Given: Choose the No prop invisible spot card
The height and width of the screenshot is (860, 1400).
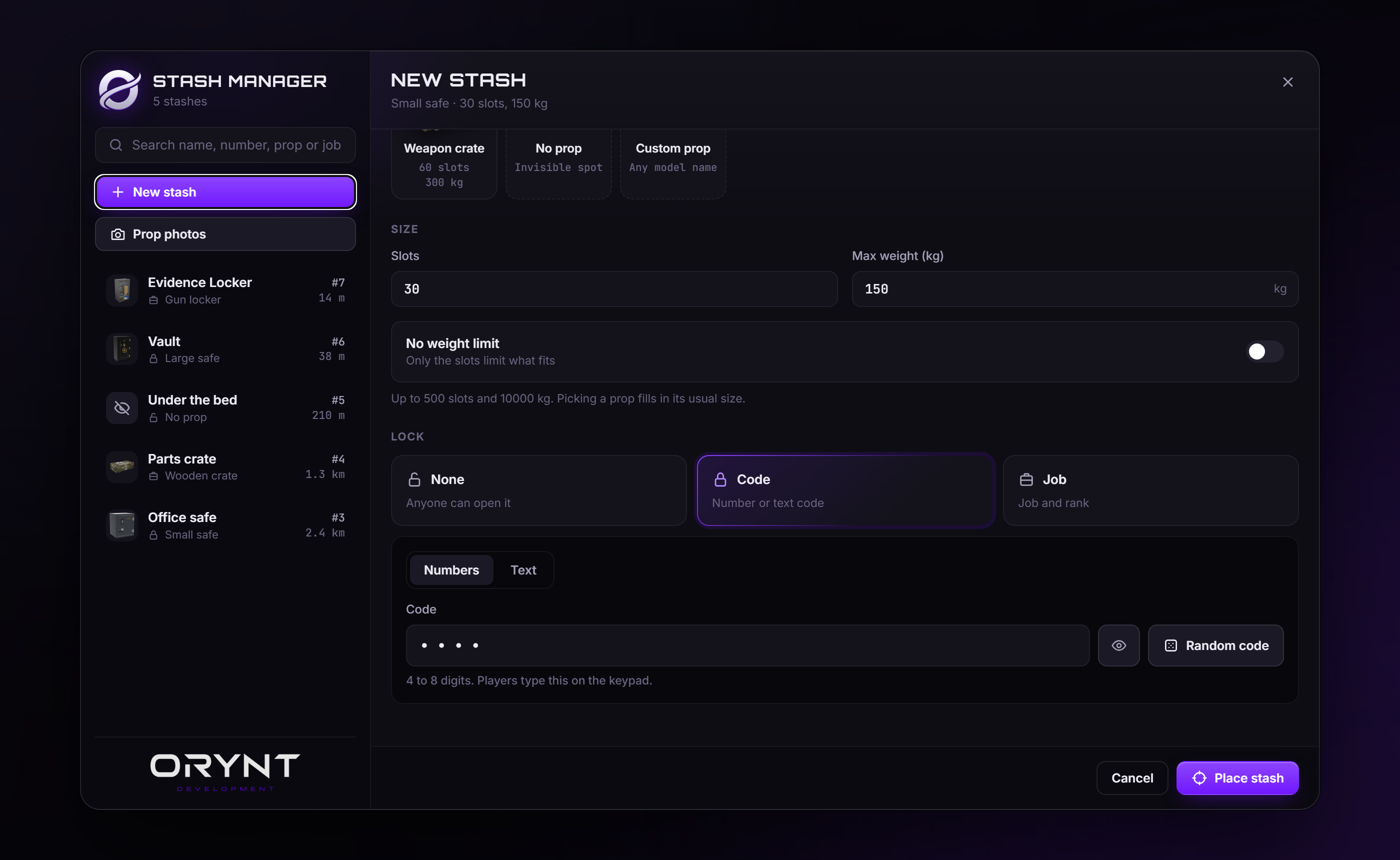Looking at the screenshot, I should pyautogui.click(x=558, y=164).
